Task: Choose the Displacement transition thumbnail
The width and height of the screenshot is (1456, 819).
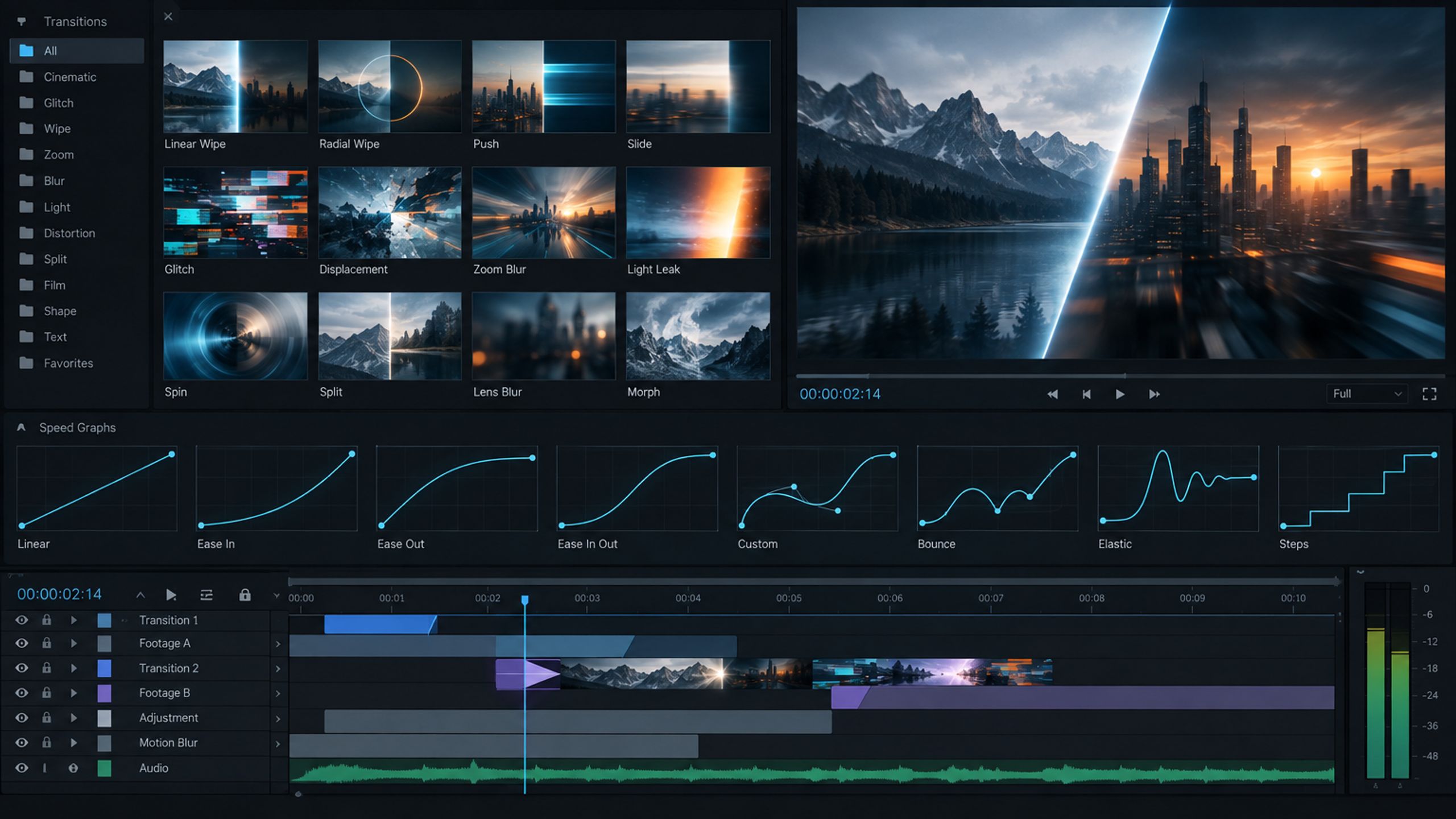Action: (390, 212)
